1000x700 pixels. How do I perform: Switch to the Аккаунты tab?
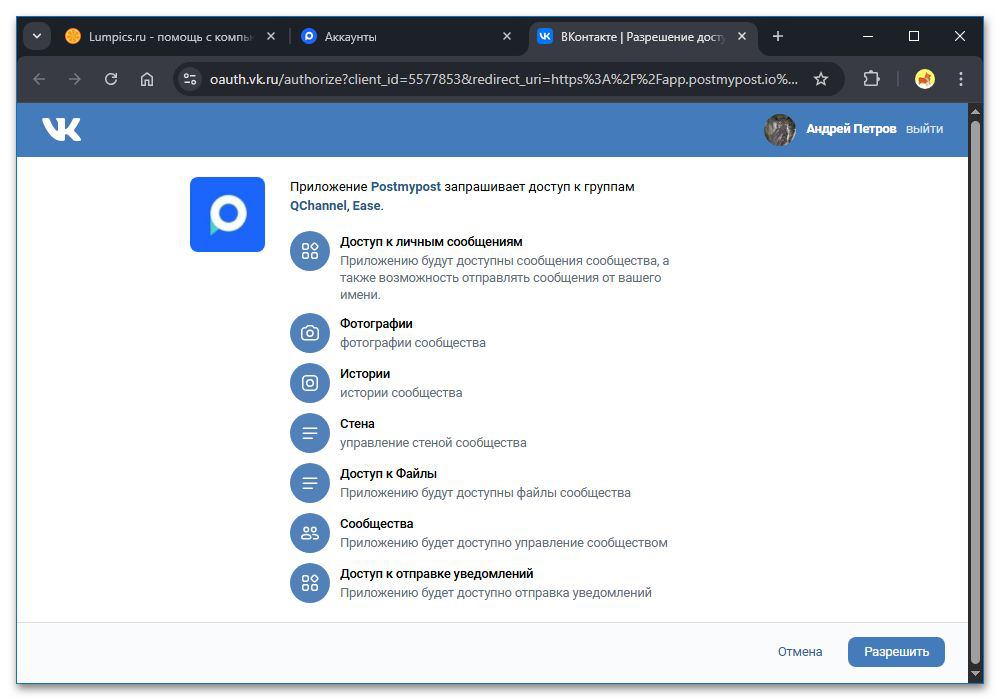tap(406, 37)
